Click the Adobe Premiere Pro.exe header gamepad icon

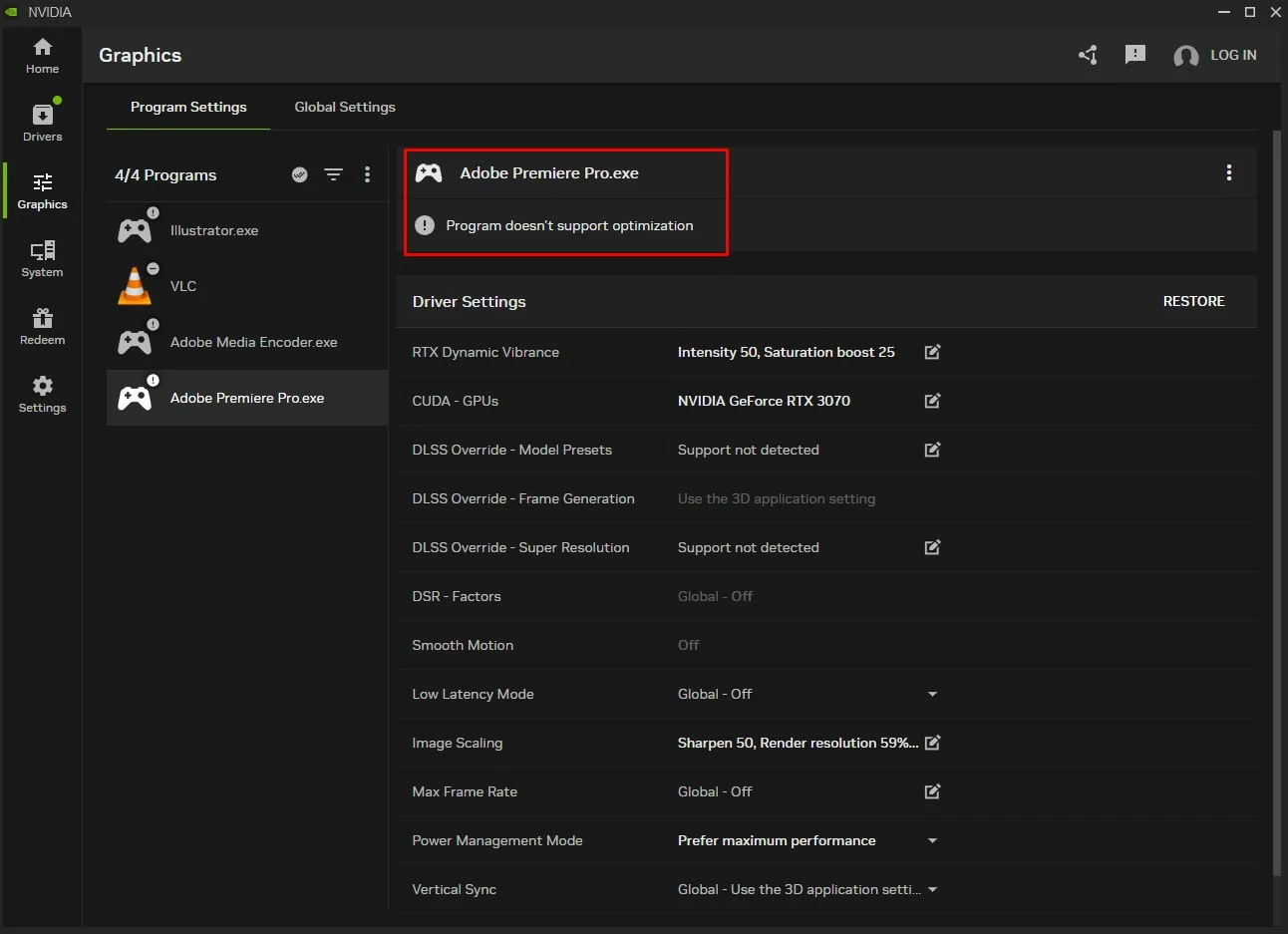click(x=429, y=173)
